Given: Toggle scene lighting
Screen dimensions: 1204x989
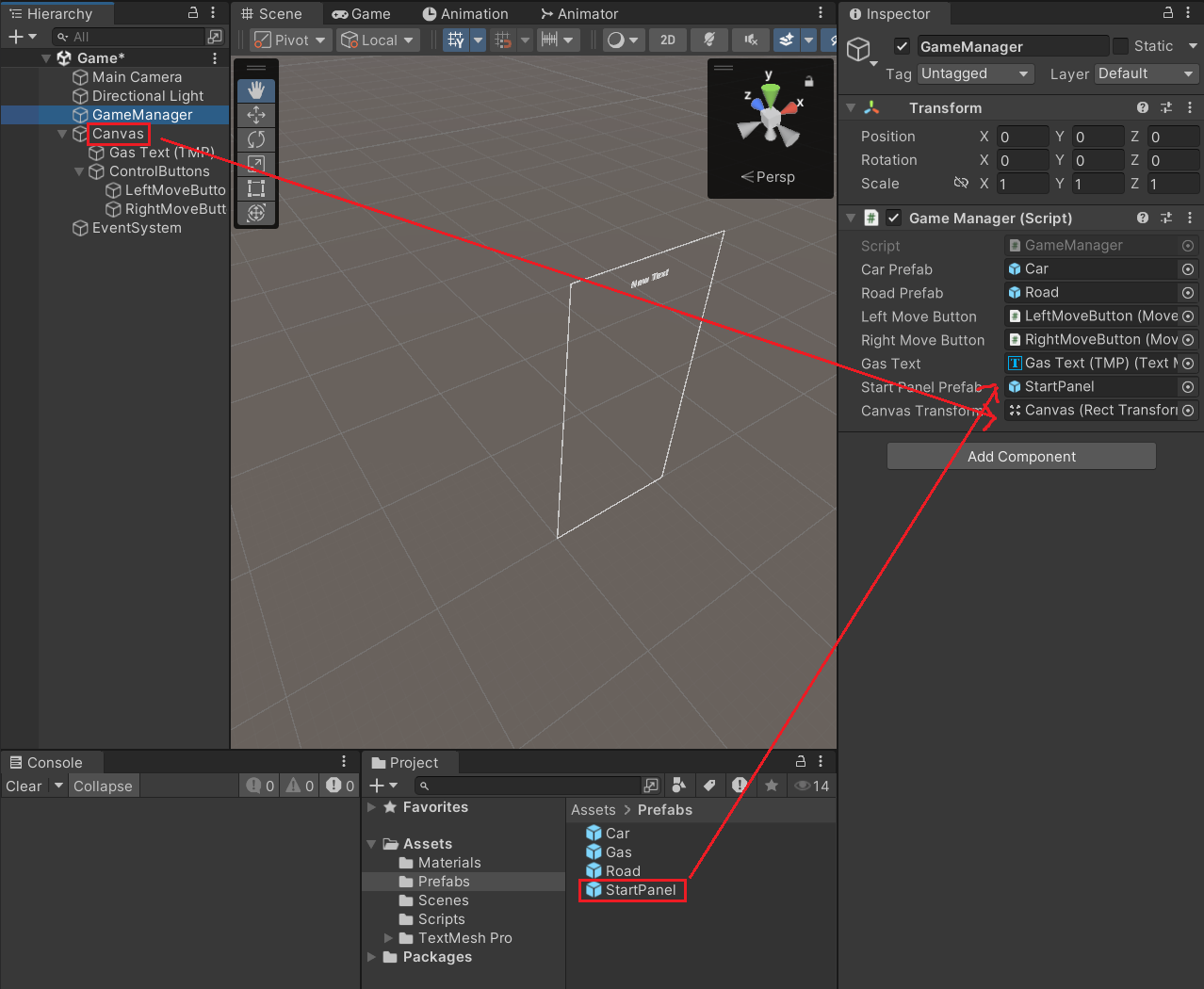Looking at the screenshot, I should 709,40.
